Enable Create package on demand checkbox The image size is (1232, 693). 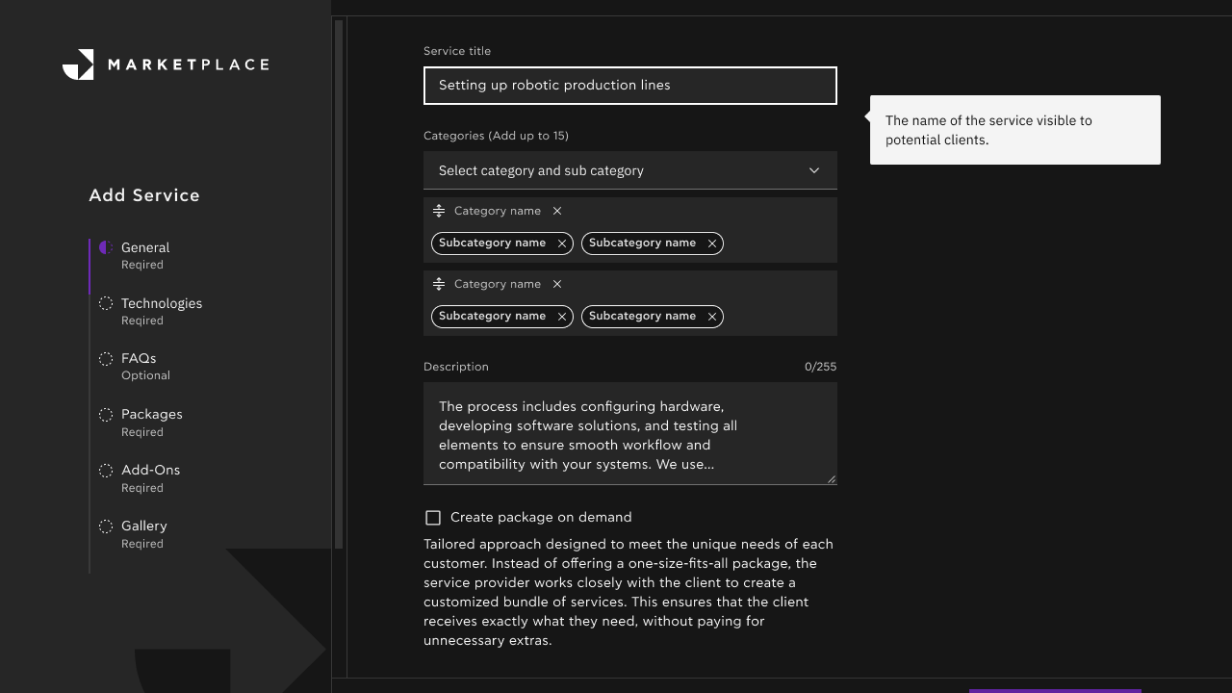click(433, 518)
